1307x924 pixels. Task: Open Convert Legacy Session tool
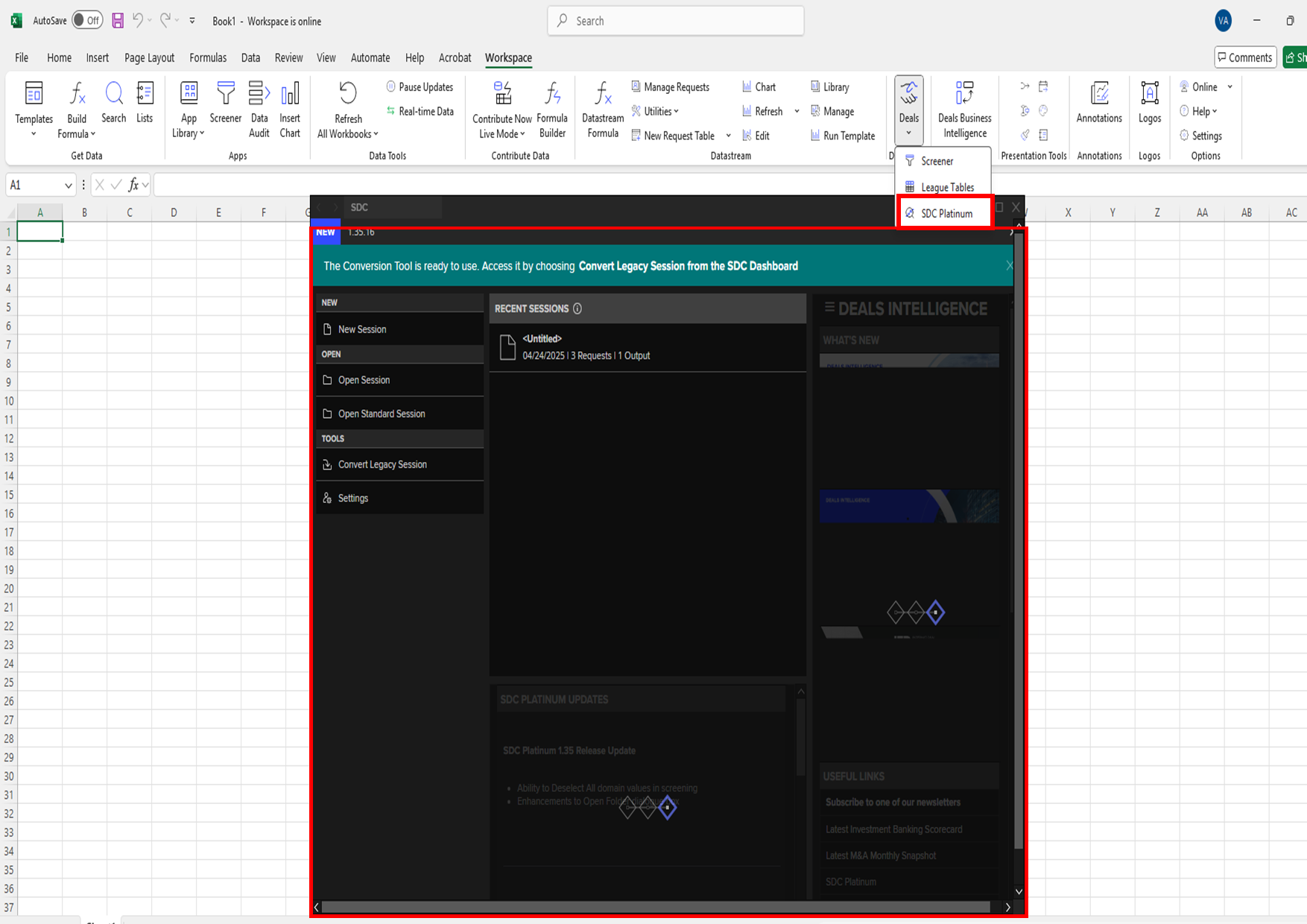382,465
